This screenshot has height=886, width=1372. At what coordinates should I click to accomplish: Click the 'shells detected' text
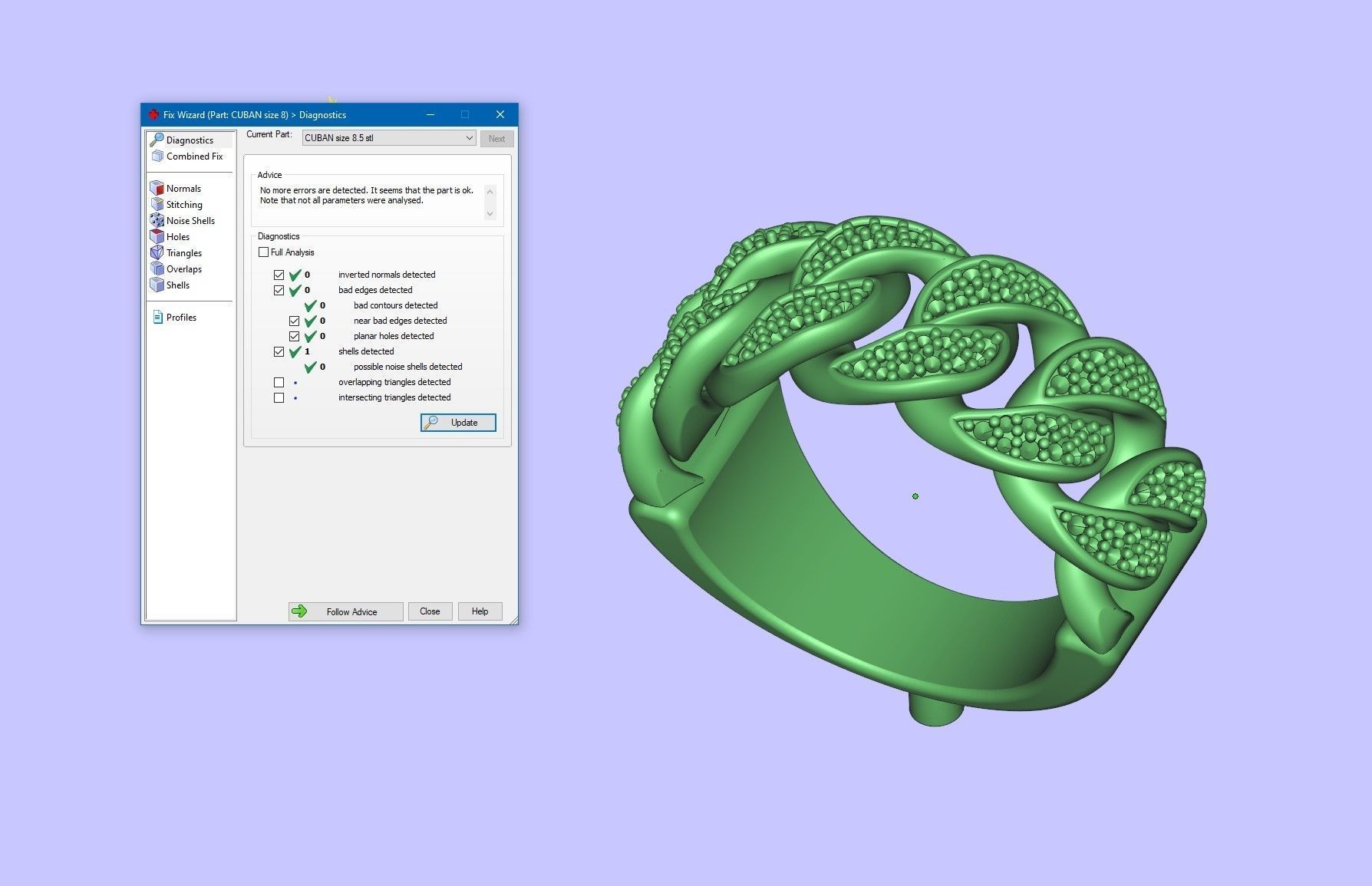click(x=366, y=351)
